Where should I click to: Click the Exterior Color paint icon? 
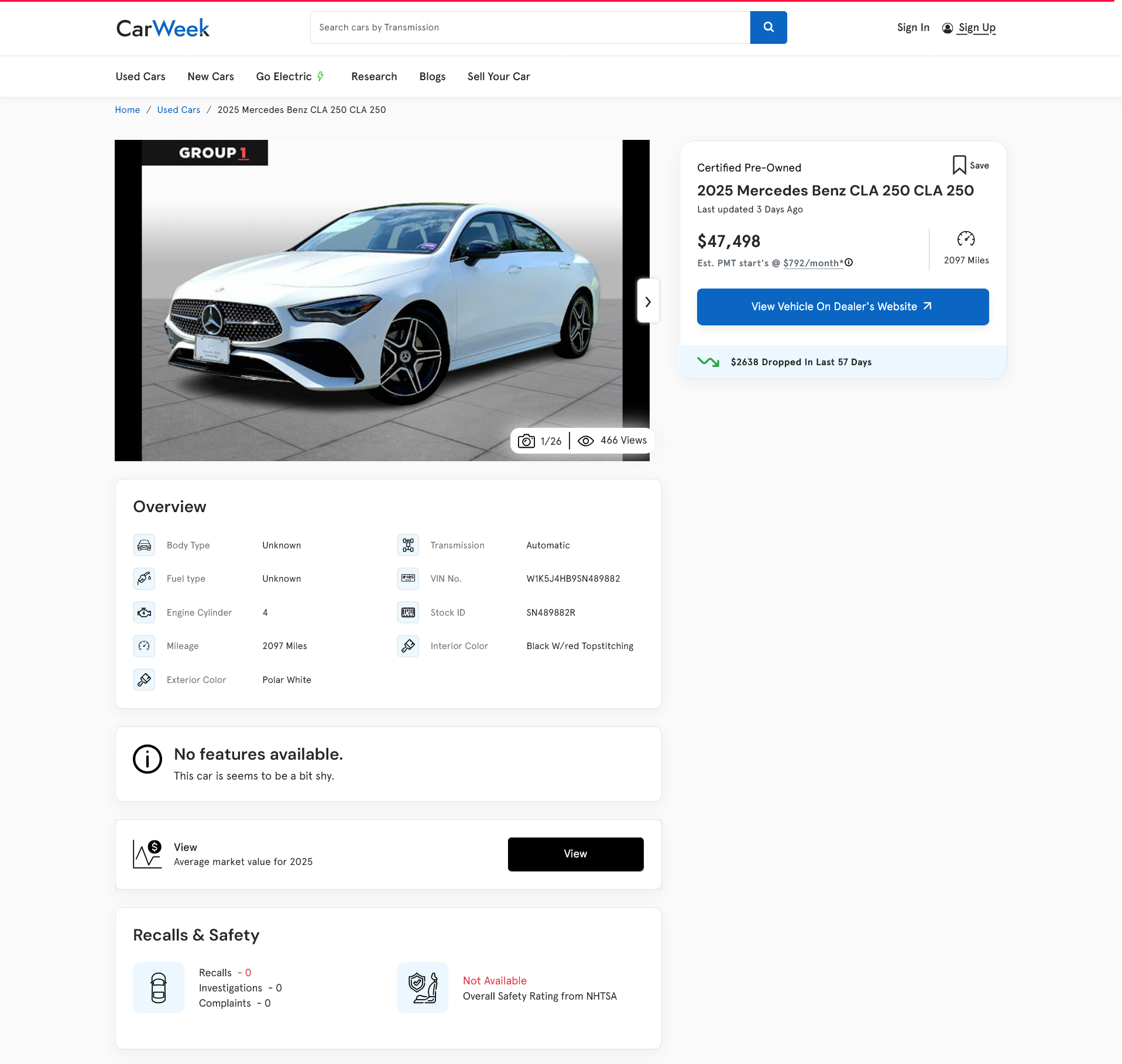pos(144,680)
